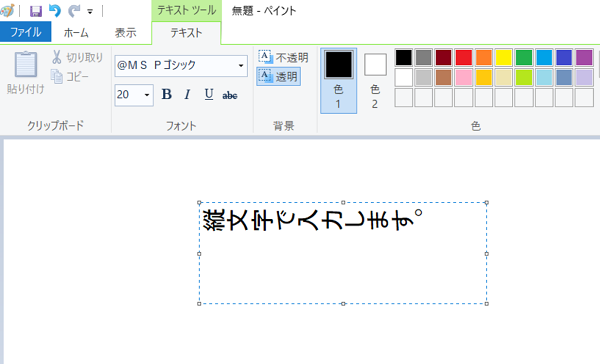Viewport: 600px width, 364px height.
Task: Pick the dark gray color swatch
Action: pos(424,57)
